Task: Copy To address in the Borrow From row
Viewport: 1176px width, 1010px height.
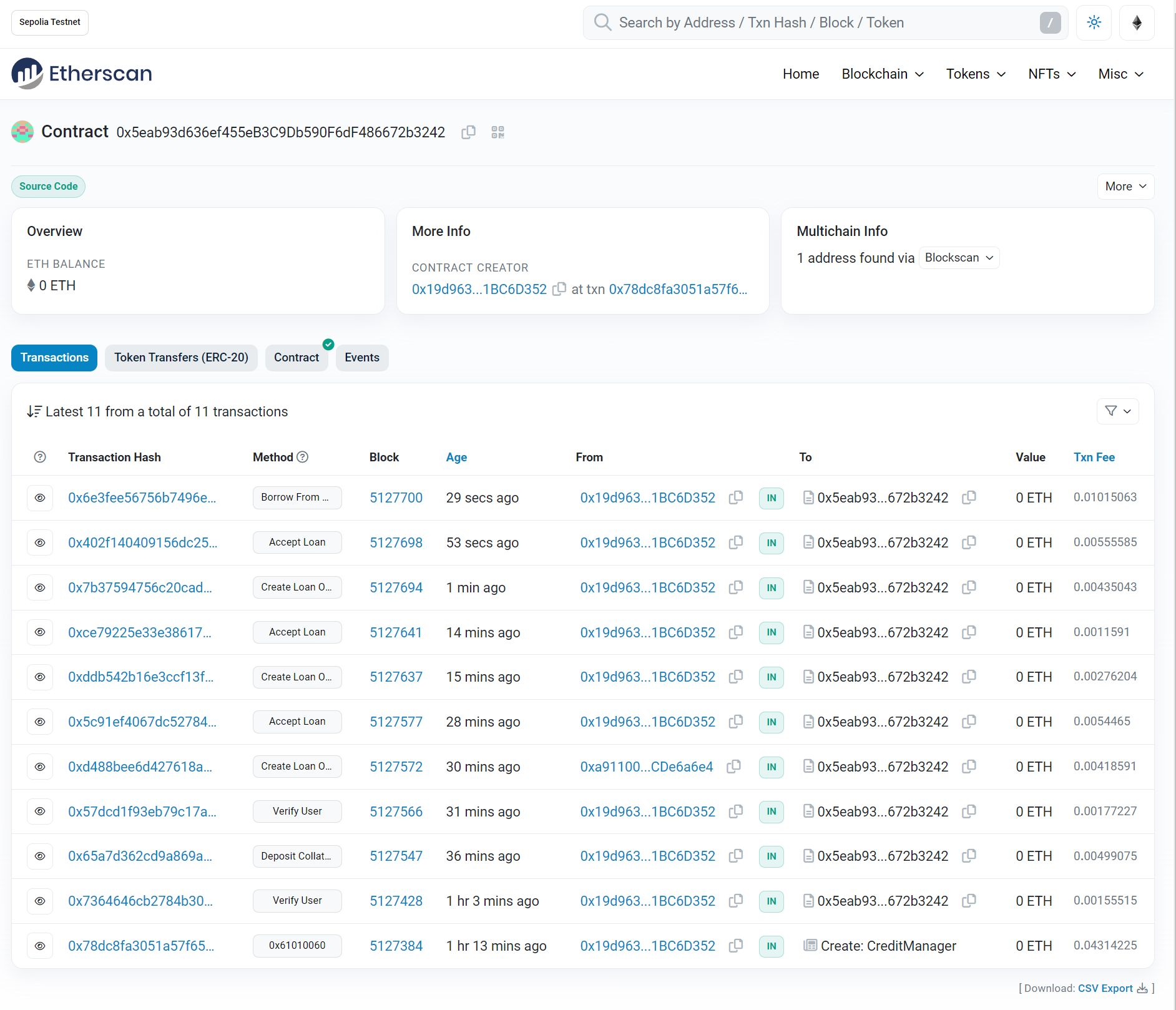Action: (x=969, y=498)
